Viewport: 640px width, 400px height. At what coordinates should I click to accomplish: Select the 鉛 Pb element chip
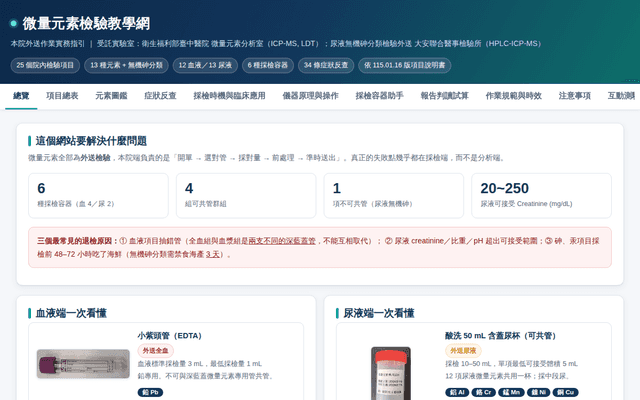tap(150, 393)
